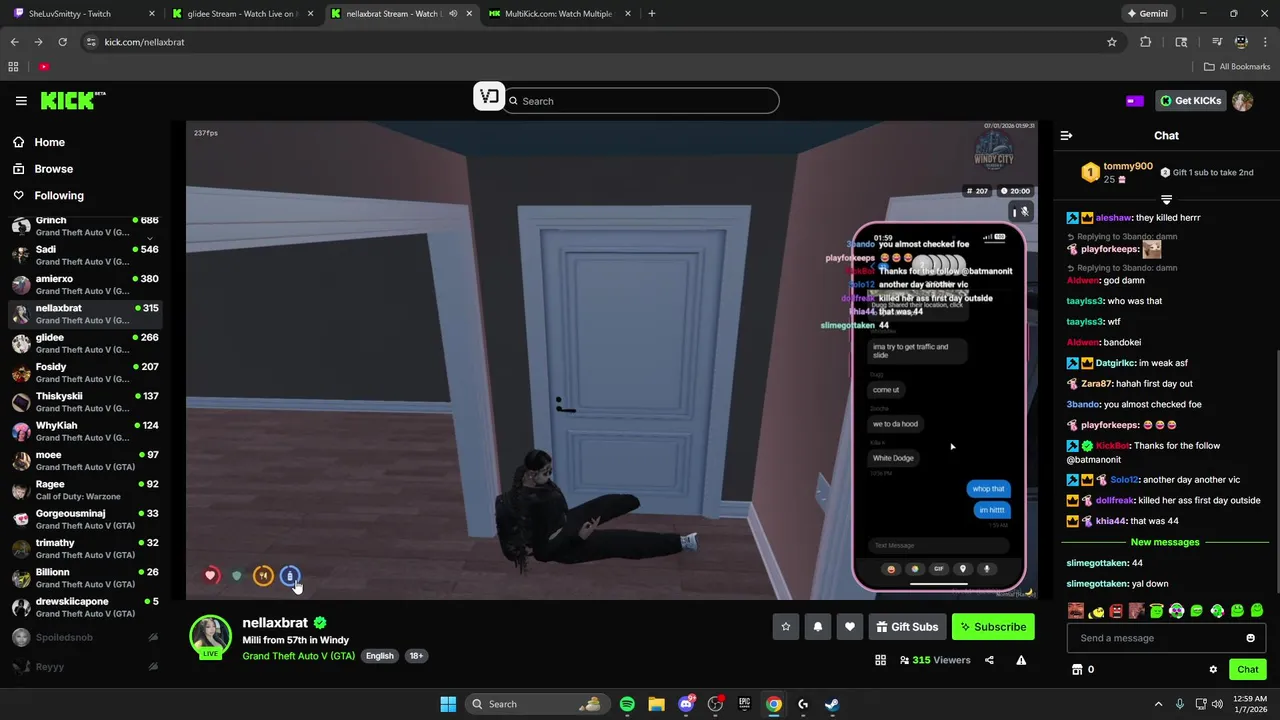Click nellaxbrat streamer avatar with LIVE badge

pos(211,637)
